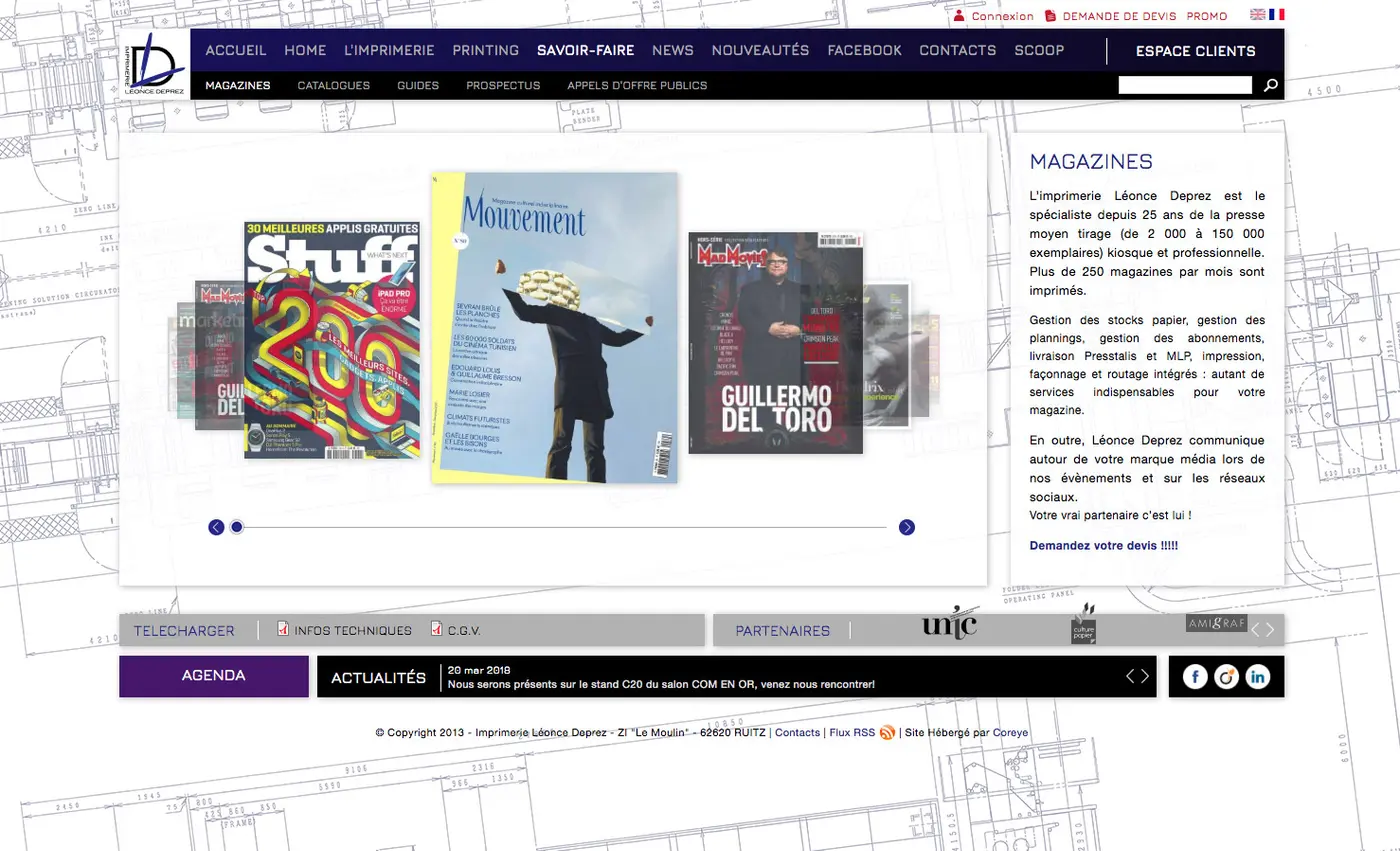Open the footer Contacts link
The width and height of the screenshot is (1400, 851).
pos(797,733)
